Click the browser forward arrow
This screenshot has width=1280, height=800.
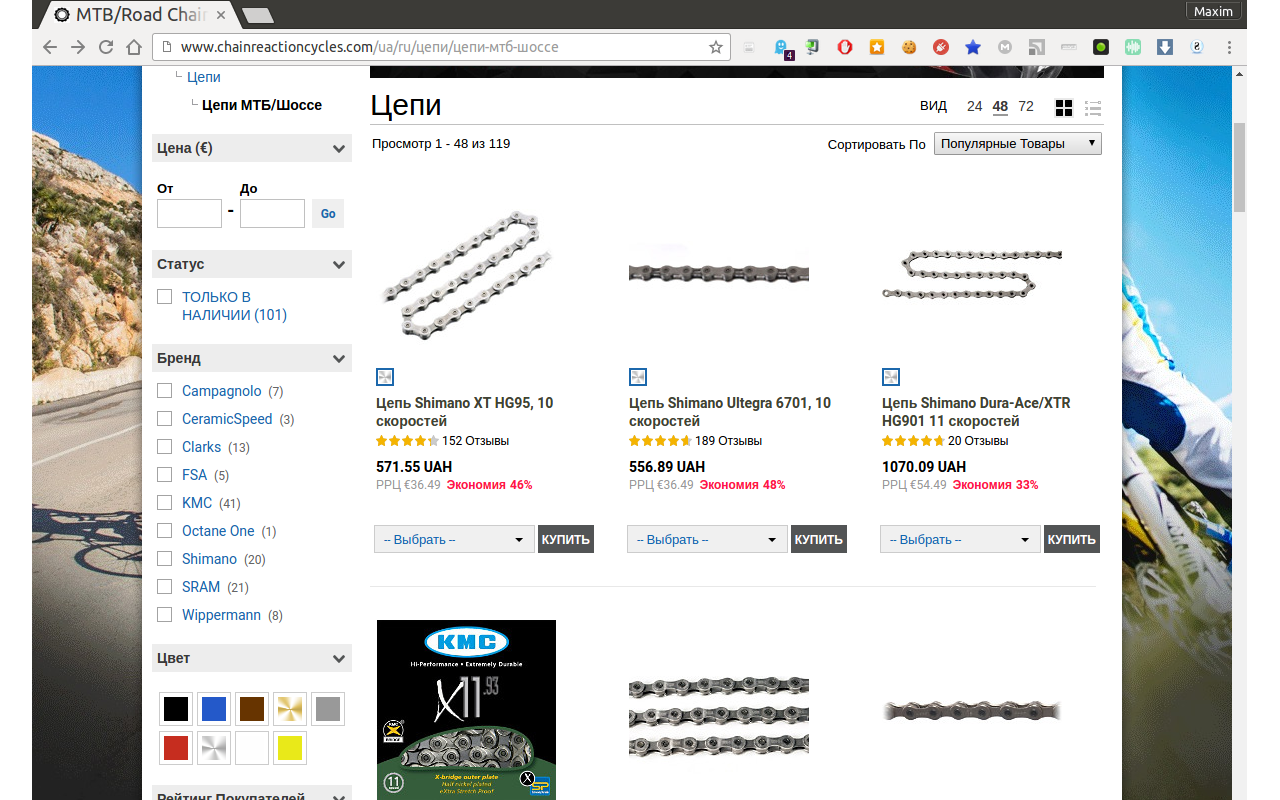tap(78, 47)
